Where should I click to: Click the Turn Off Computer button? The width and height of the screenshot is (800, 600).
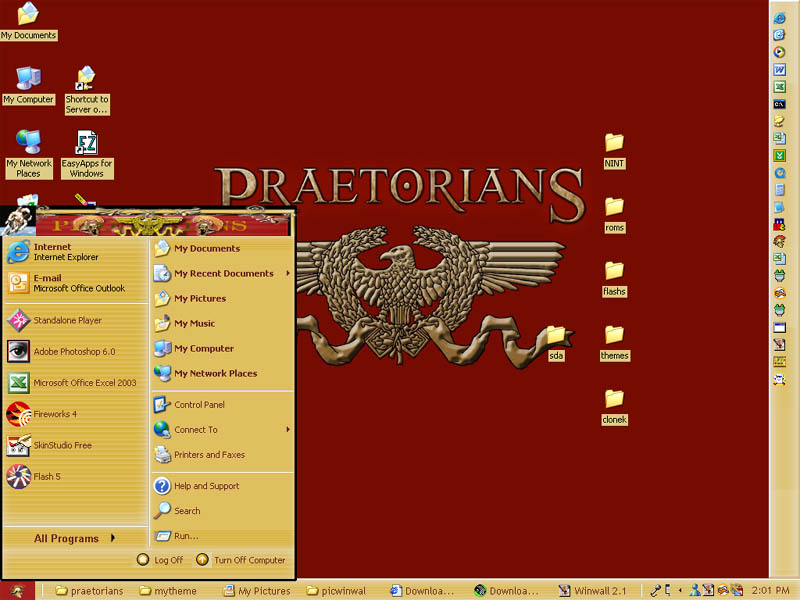[241, 560]
